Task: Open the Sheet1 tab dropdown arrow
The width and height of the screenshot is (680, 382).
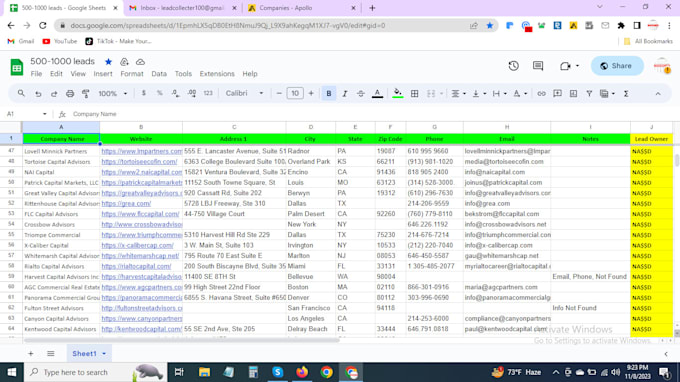Action: pyautogui.click(x=104, y=354)
